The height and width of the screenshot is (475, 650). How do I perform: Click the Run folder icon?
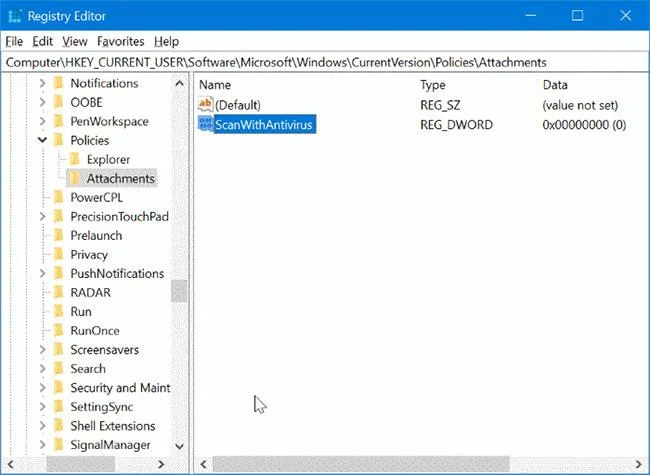pyautogui.click(x=59, y=312)
